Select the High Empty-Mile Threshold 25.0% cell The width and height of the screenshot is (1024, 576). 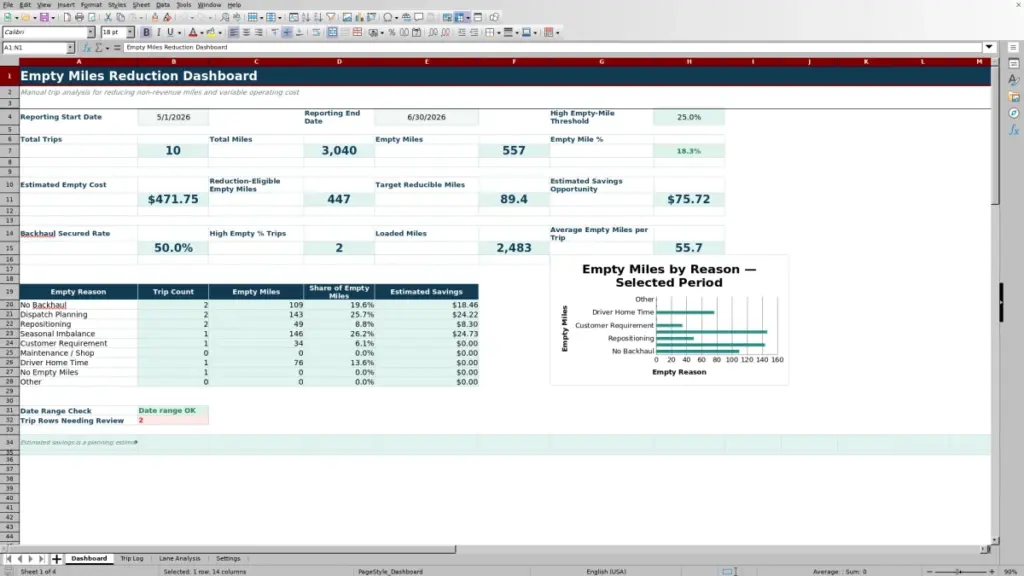coord(688,117)
